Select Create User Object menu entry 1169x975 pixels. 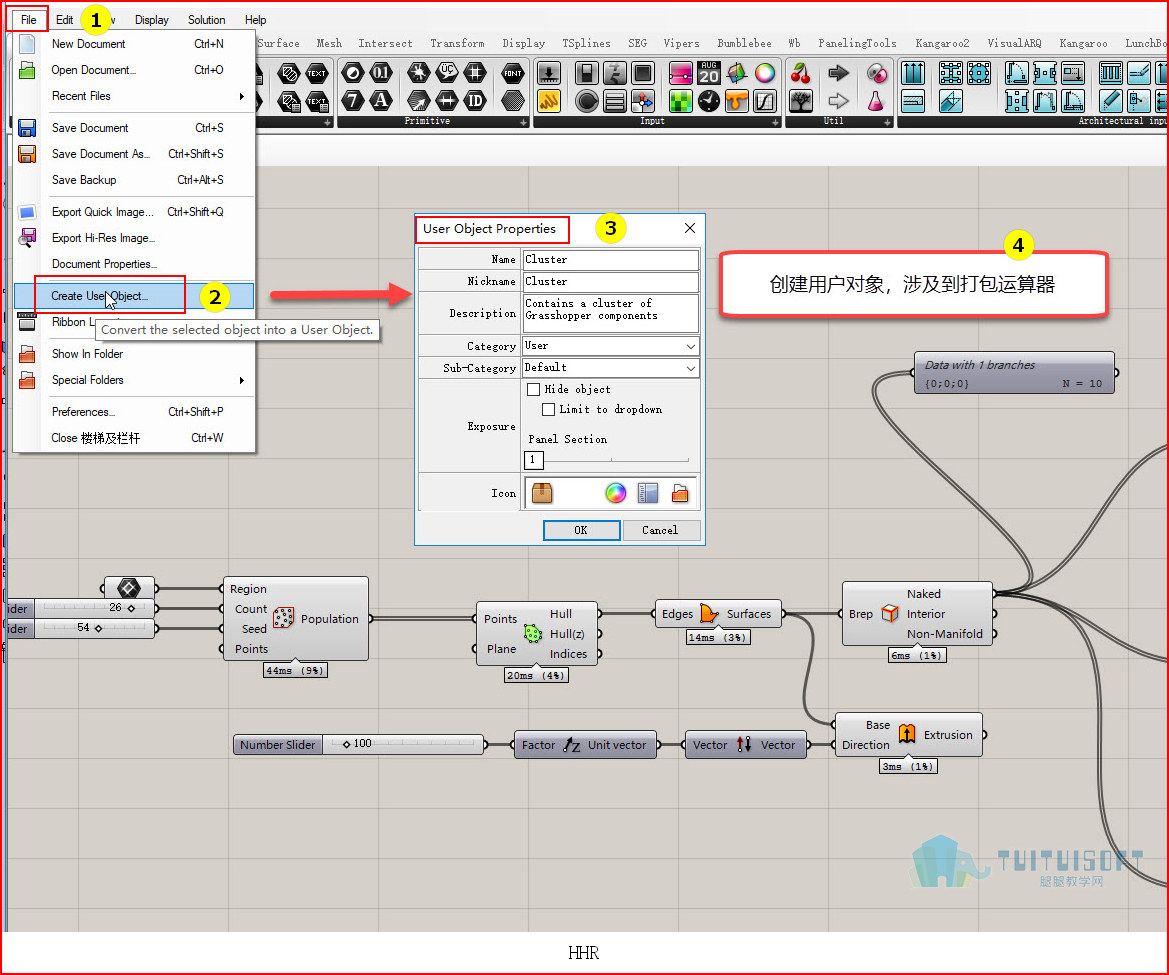(134, 296)
